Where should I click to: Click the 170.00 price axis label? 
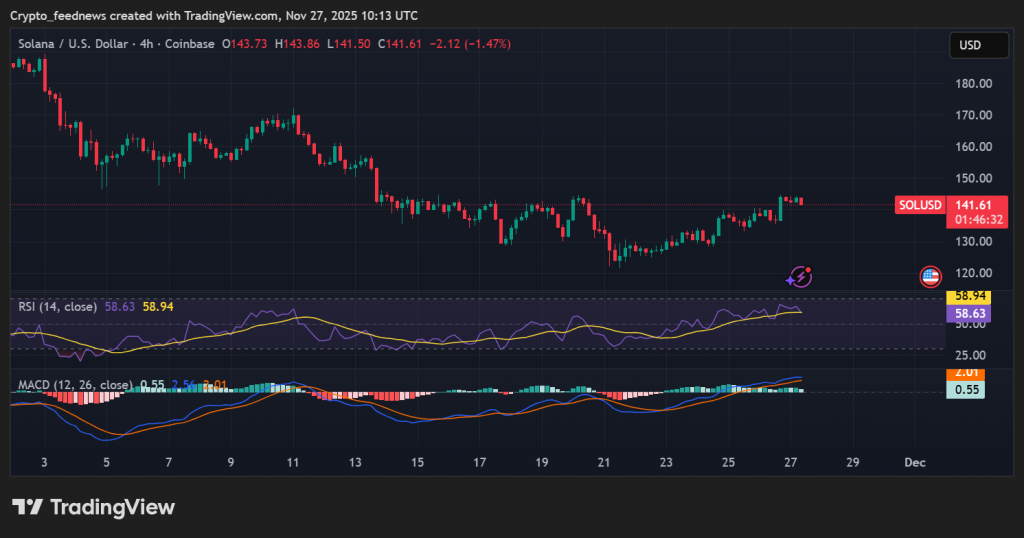point(974,115)
